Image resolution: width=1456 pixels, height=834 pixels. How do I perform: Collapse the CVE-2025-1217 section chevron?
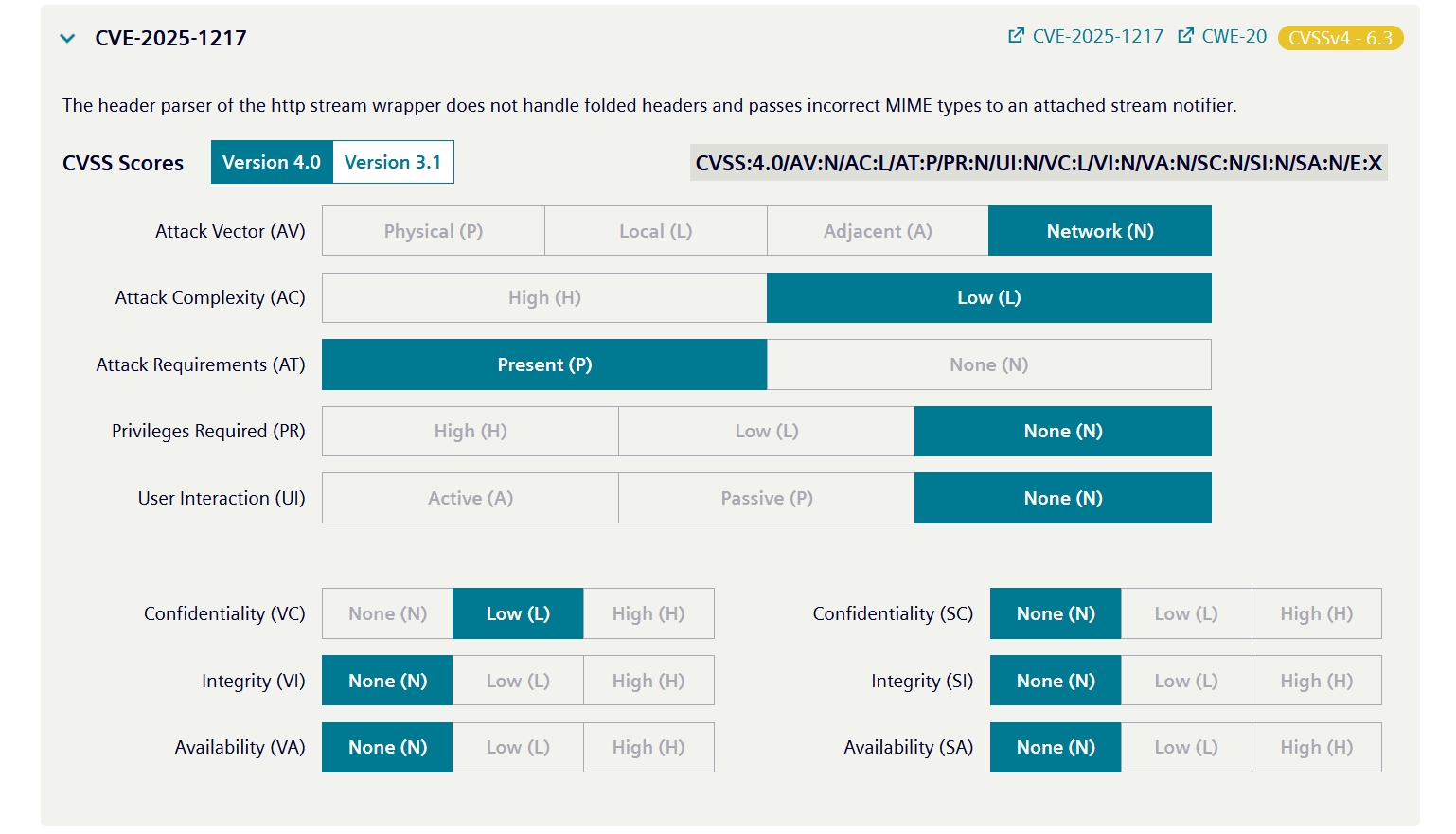tap(67, 39)
